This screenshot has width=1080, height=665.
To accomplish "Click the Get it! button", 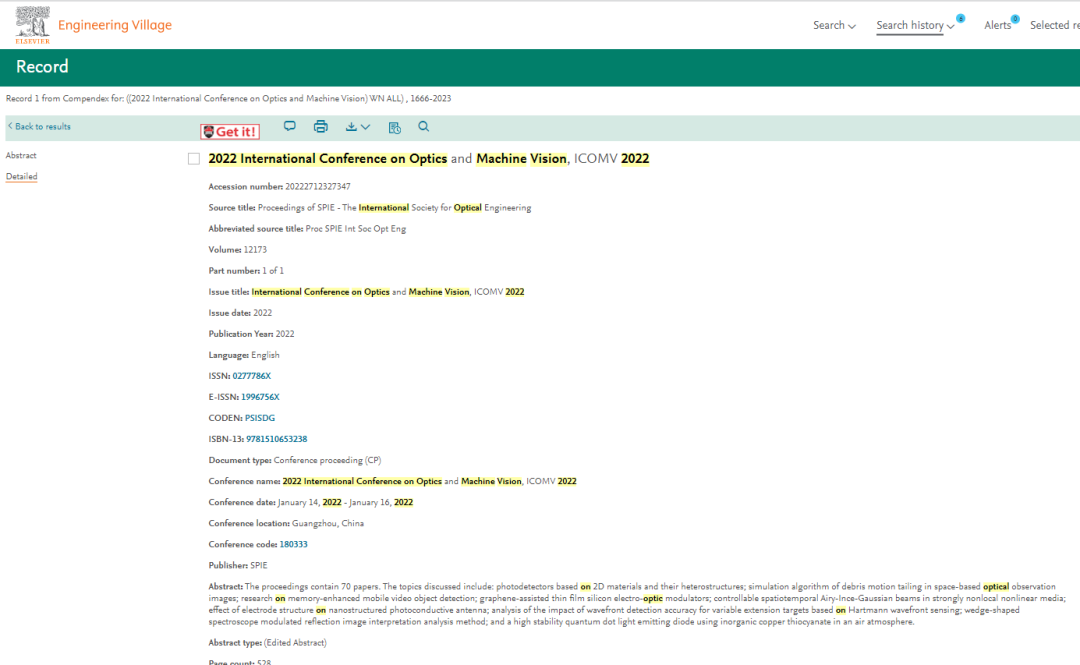I will tap(230, 131).
